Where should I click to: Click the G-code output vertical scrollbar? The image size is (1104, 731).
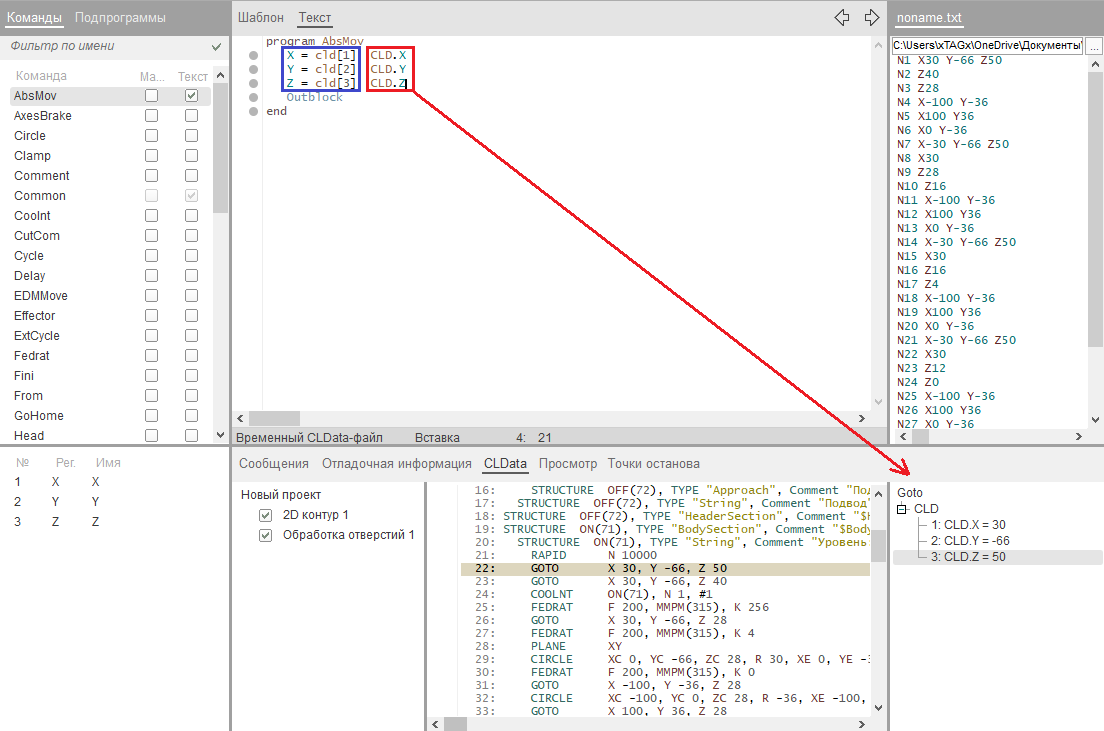[x=1095, y=240]
